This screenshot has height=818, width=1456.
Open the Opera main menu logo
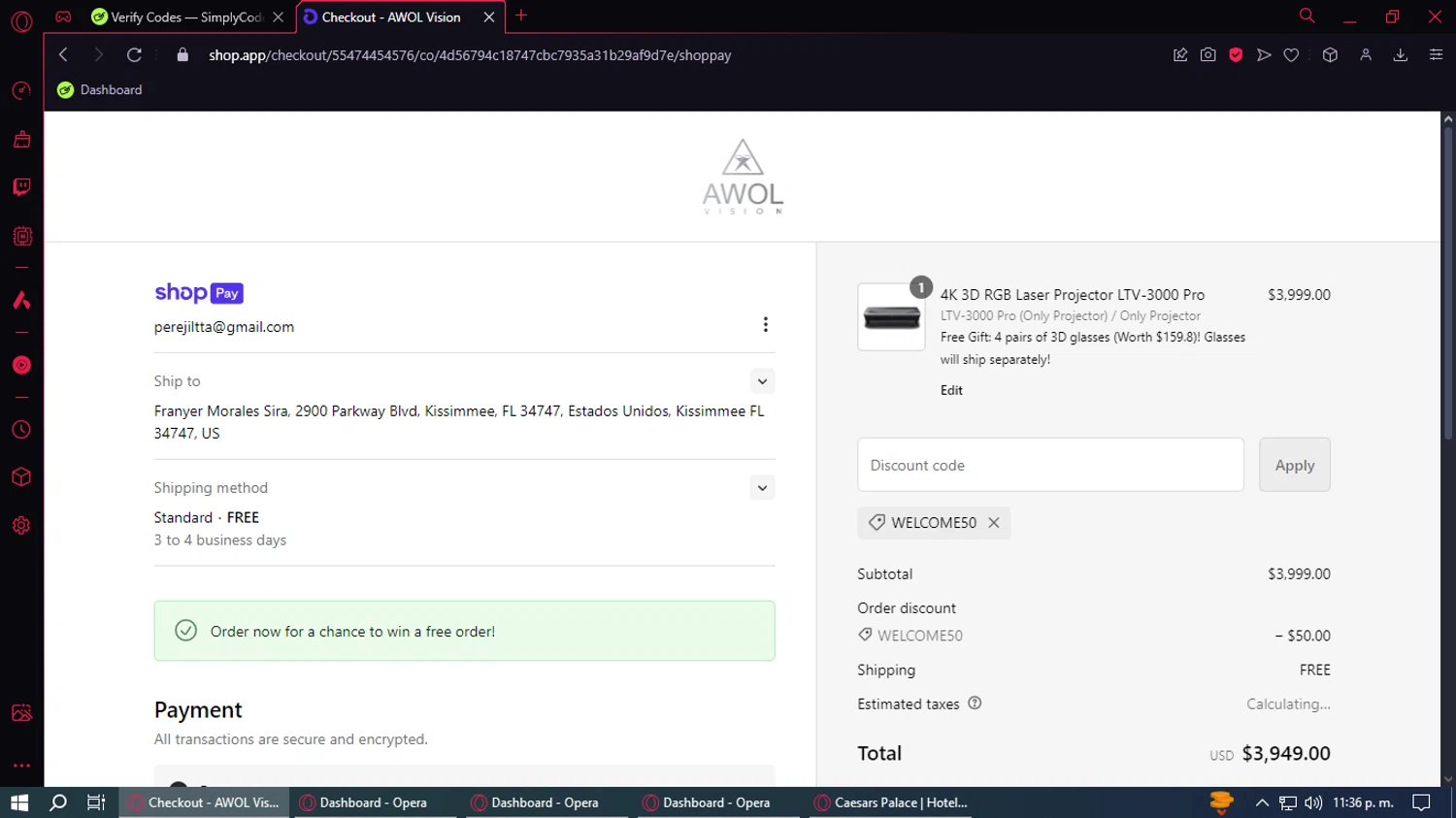(x=21, y=20)
